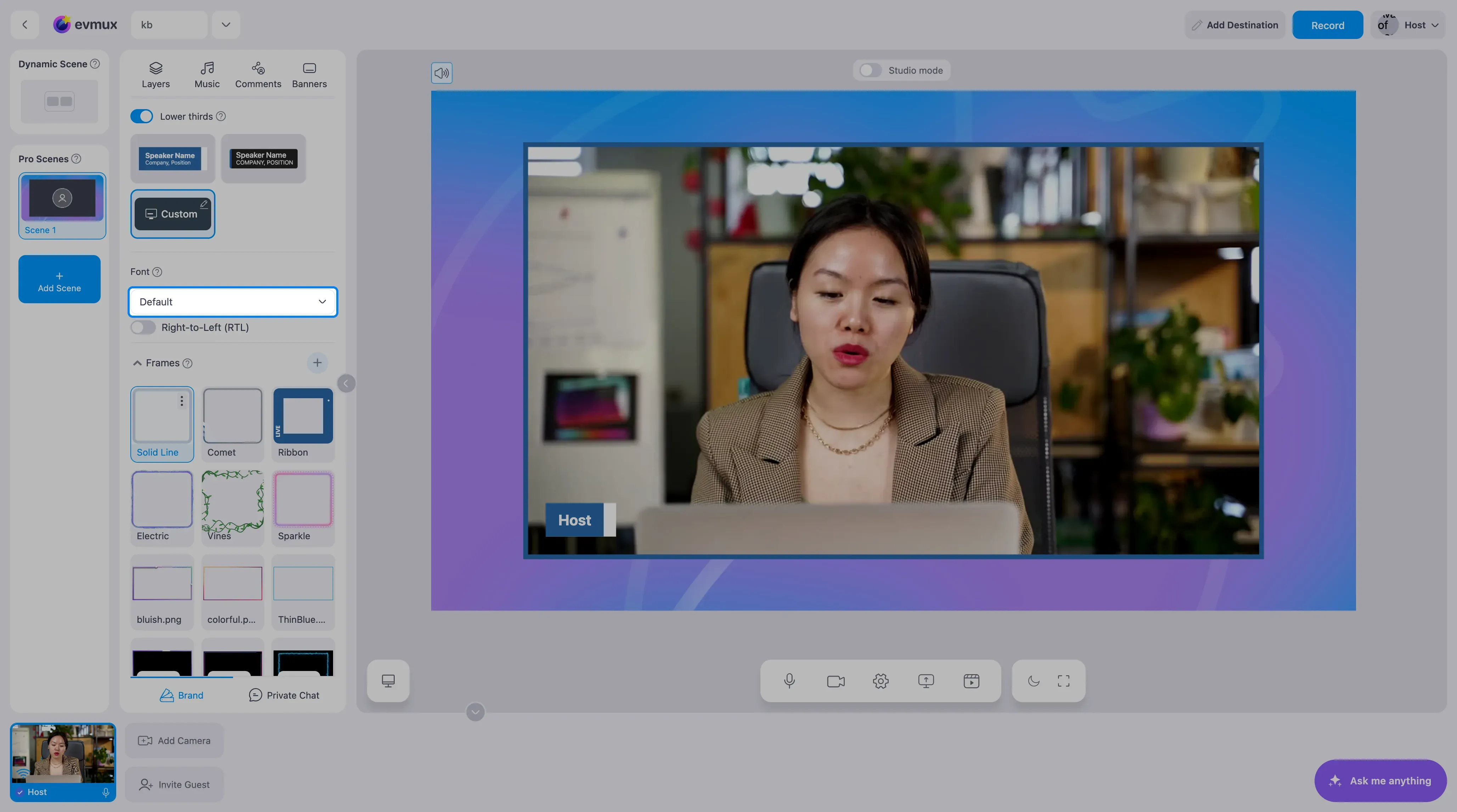The width and height of the screenshot is (1457, 812).
Task: Click Add Scene button
Action: point(60,279)
